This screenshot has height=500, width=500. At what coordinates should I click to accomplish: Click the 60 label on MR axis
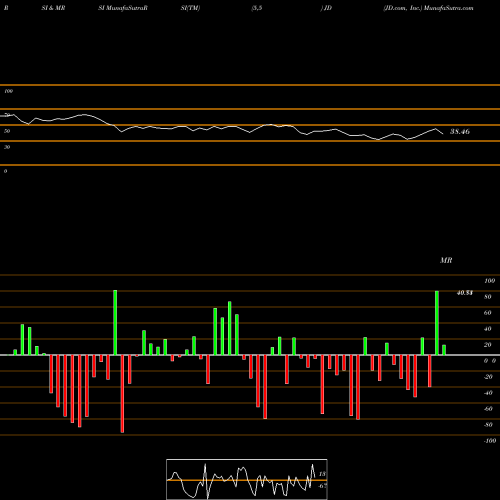coord(488,313)
